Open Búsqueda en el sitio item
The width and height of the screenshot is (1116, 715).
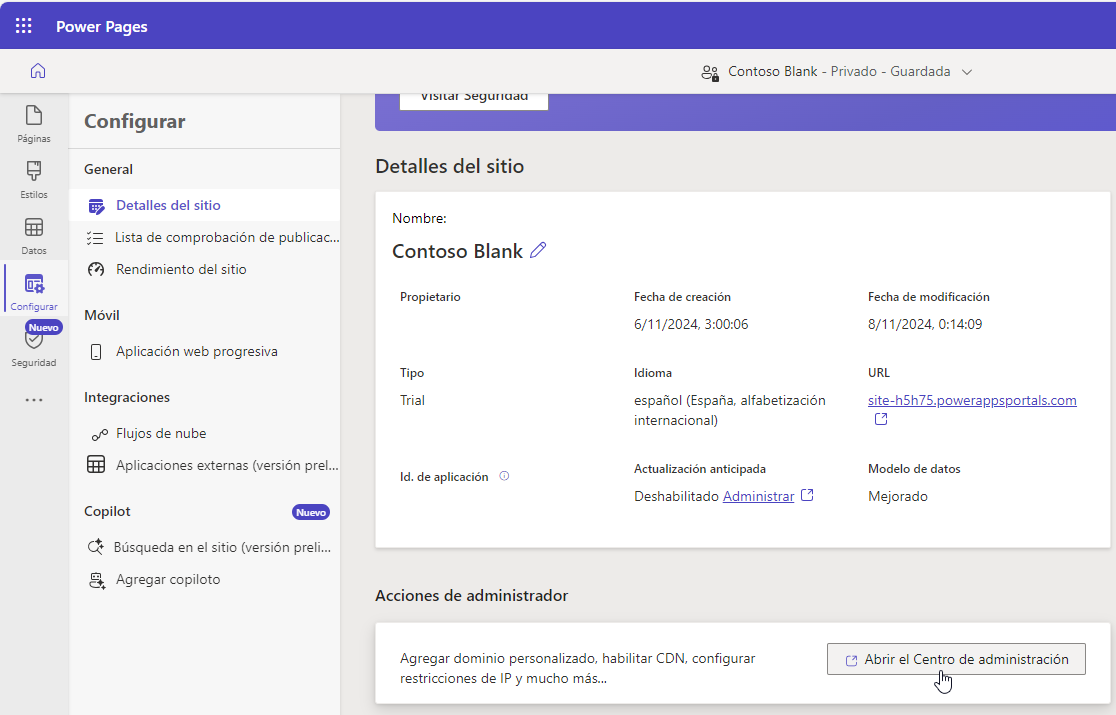pyautogui.click(x=205, y=547)
